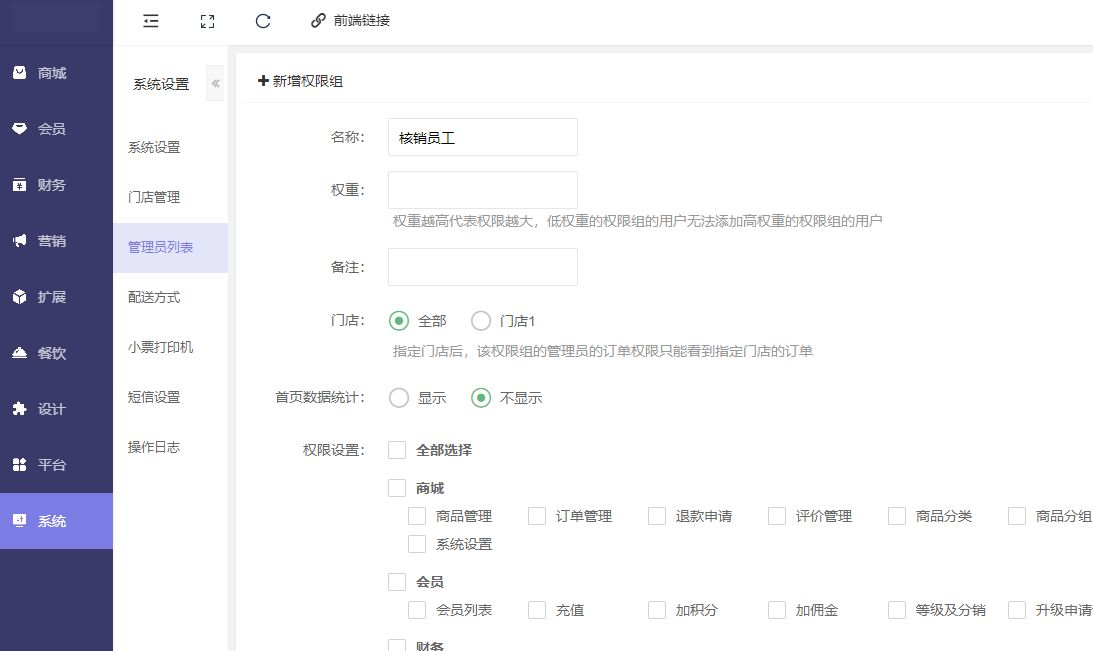Click into the 权重 input field
The width and height of the screenshot is (1093, 651).
pos(482,190)
